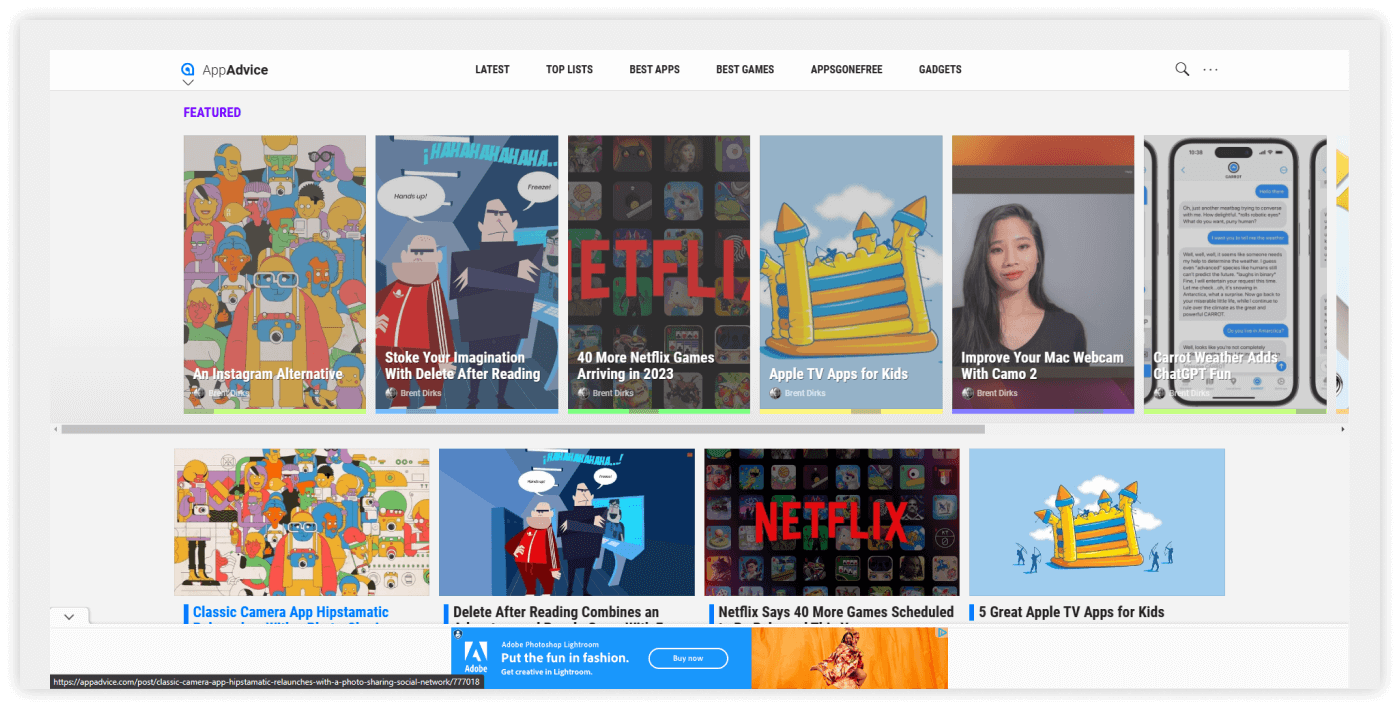Open the Delete After Reading article thumbnail
1400x709 pixels.
[x=567, y=522]
